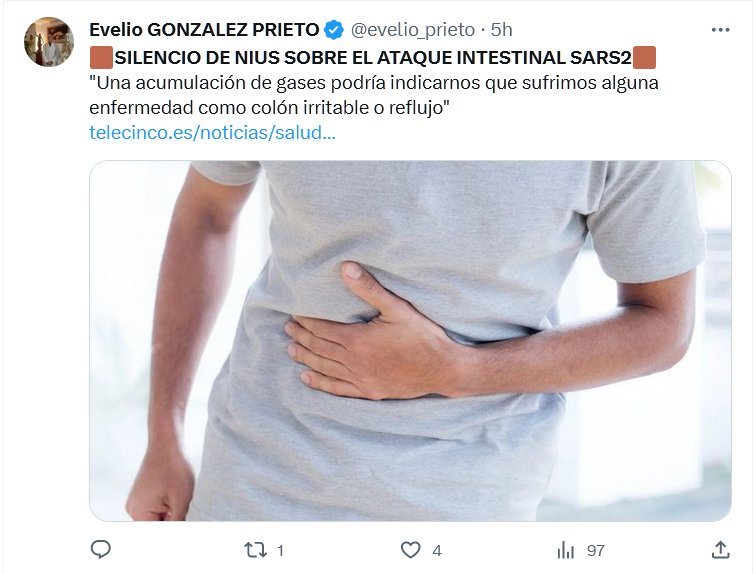Click the SILENCIO DE NIUS headline text
The width and height of the screenshot is (756, 574).
[373, 58]
